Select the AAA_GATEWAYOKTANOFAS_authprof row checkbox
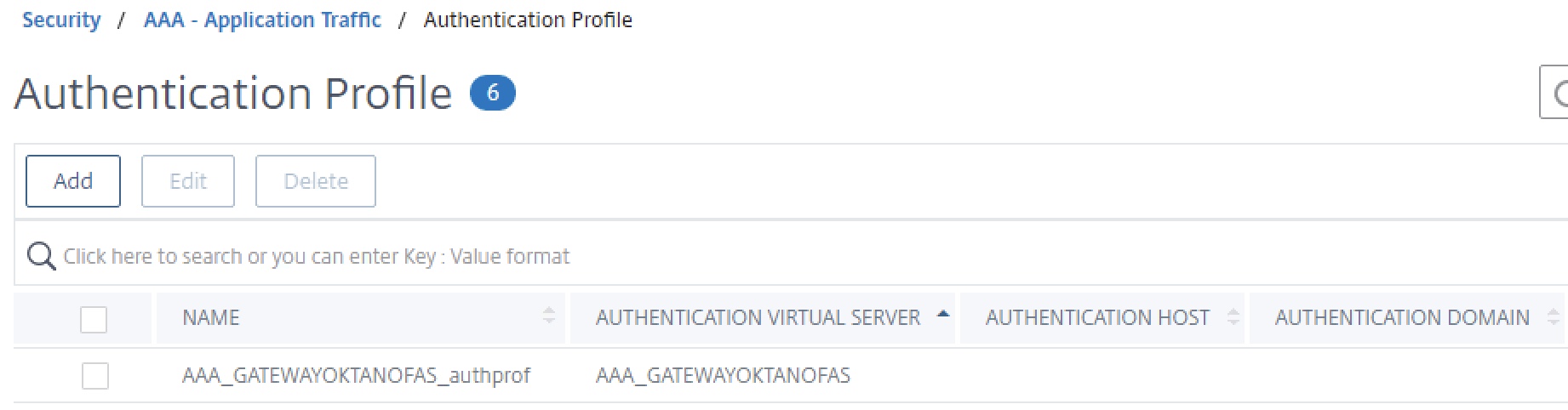The width and height of the screenshot is (1568, 410). pos(95,375)
